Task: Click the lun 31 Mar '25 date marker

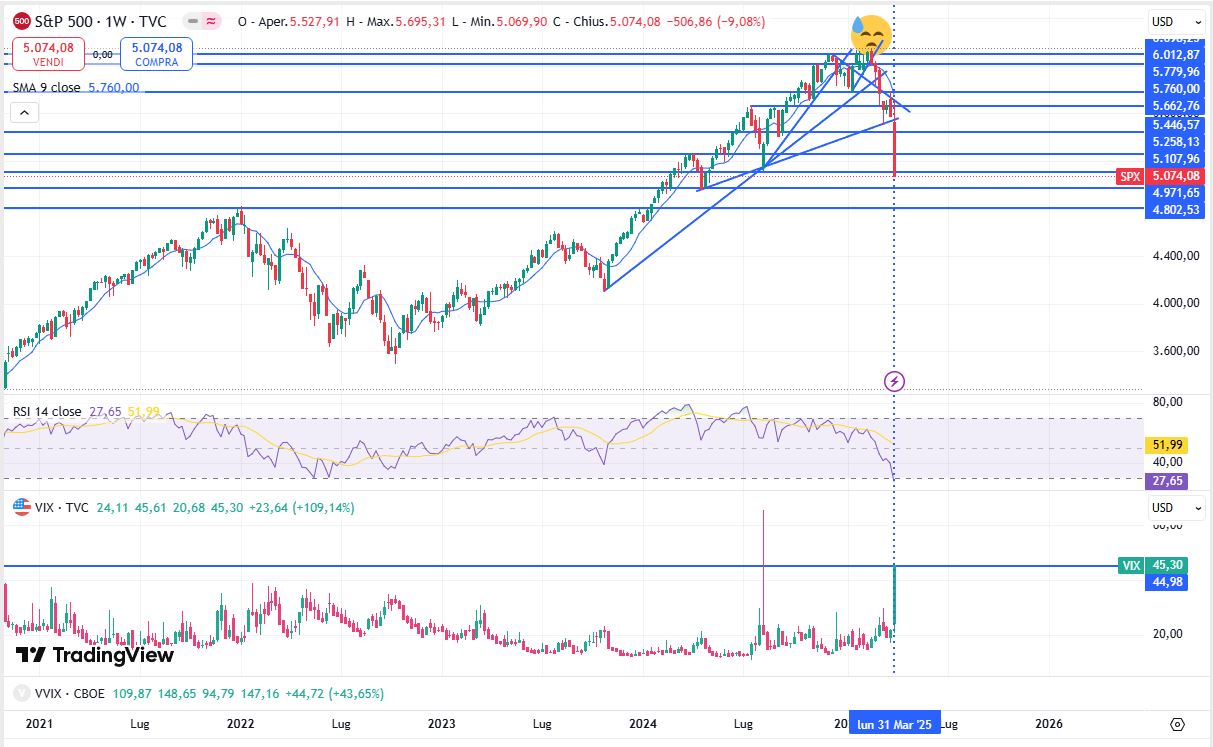Action: click(x=894, y=724)
